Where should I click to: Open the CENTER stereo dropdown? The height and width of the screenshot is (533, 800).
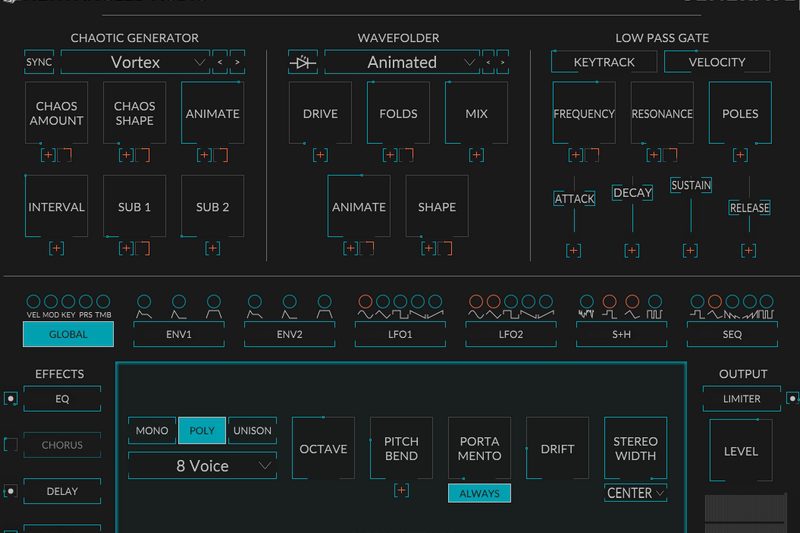click(636, 493)
